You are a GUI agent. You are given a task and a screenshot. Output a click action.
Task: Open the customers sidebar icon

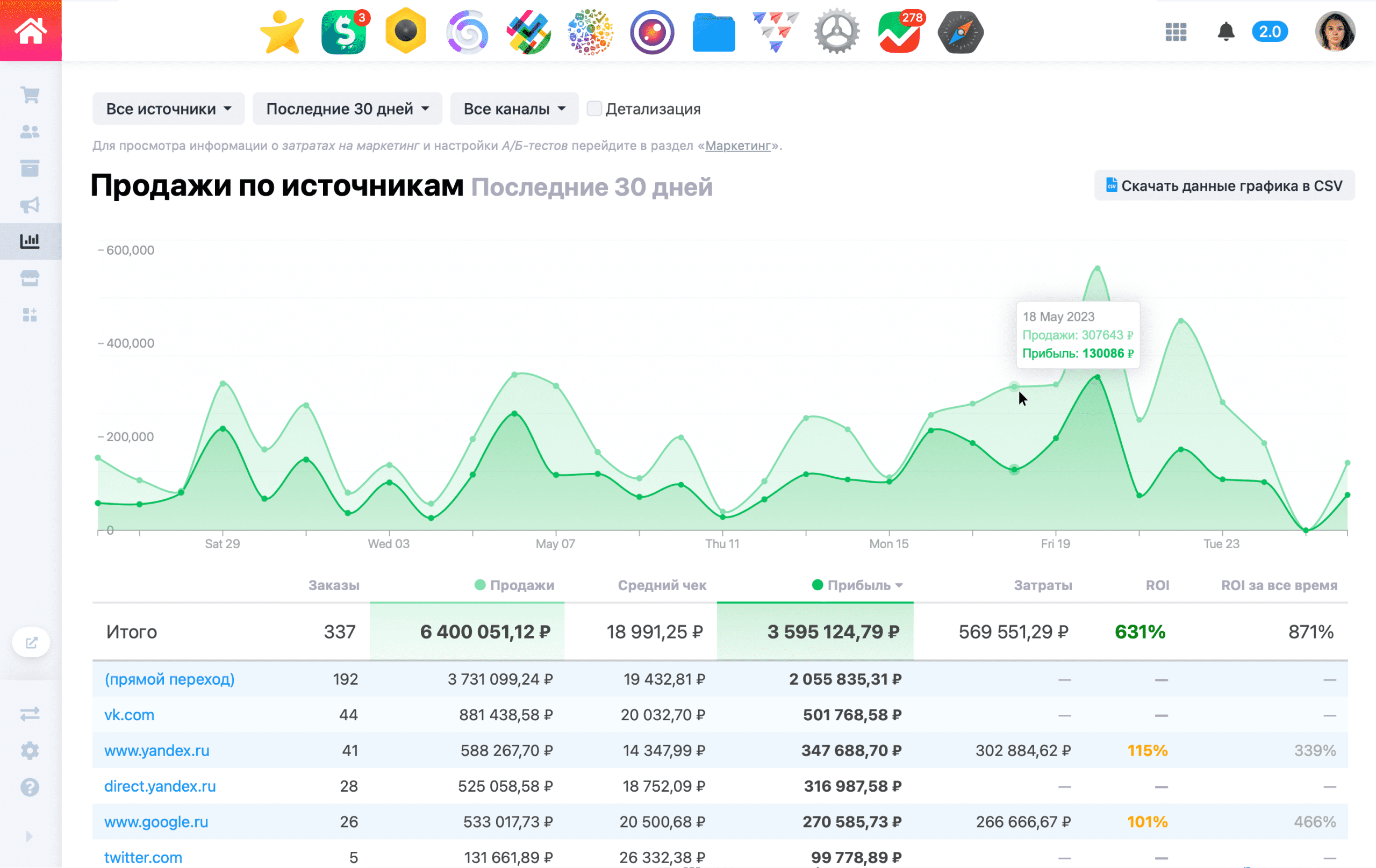[30, 132]
